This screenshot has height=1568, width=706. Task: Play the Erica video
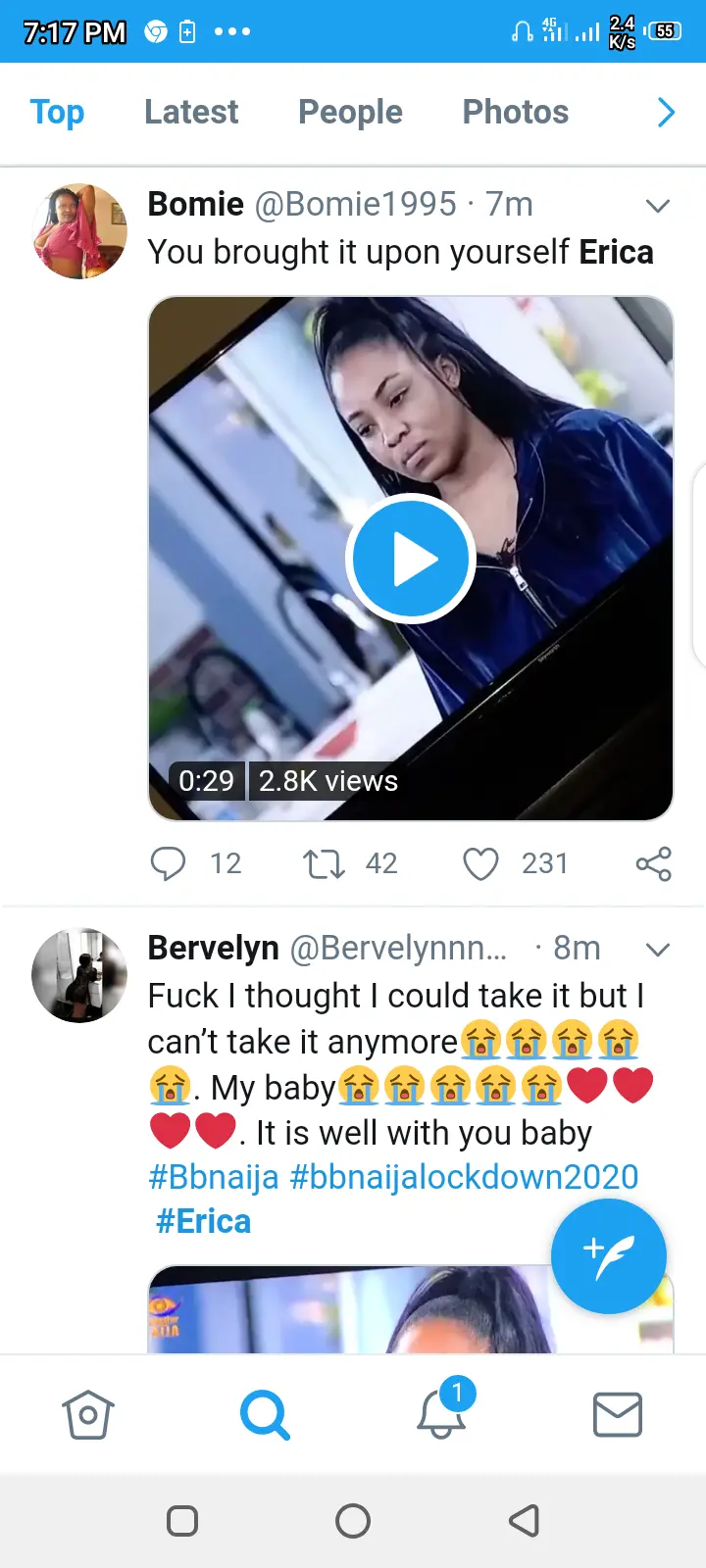pos(410,559)
